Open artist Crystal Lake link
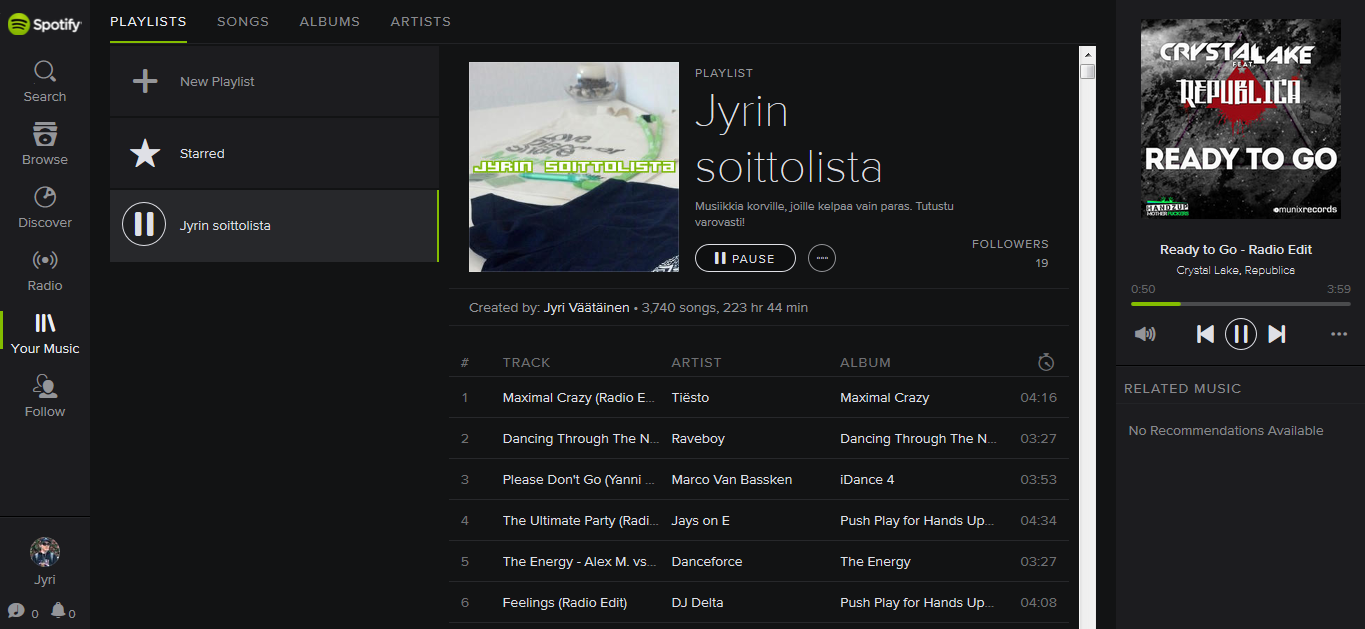1365x629 pixels. [1208, 270]
